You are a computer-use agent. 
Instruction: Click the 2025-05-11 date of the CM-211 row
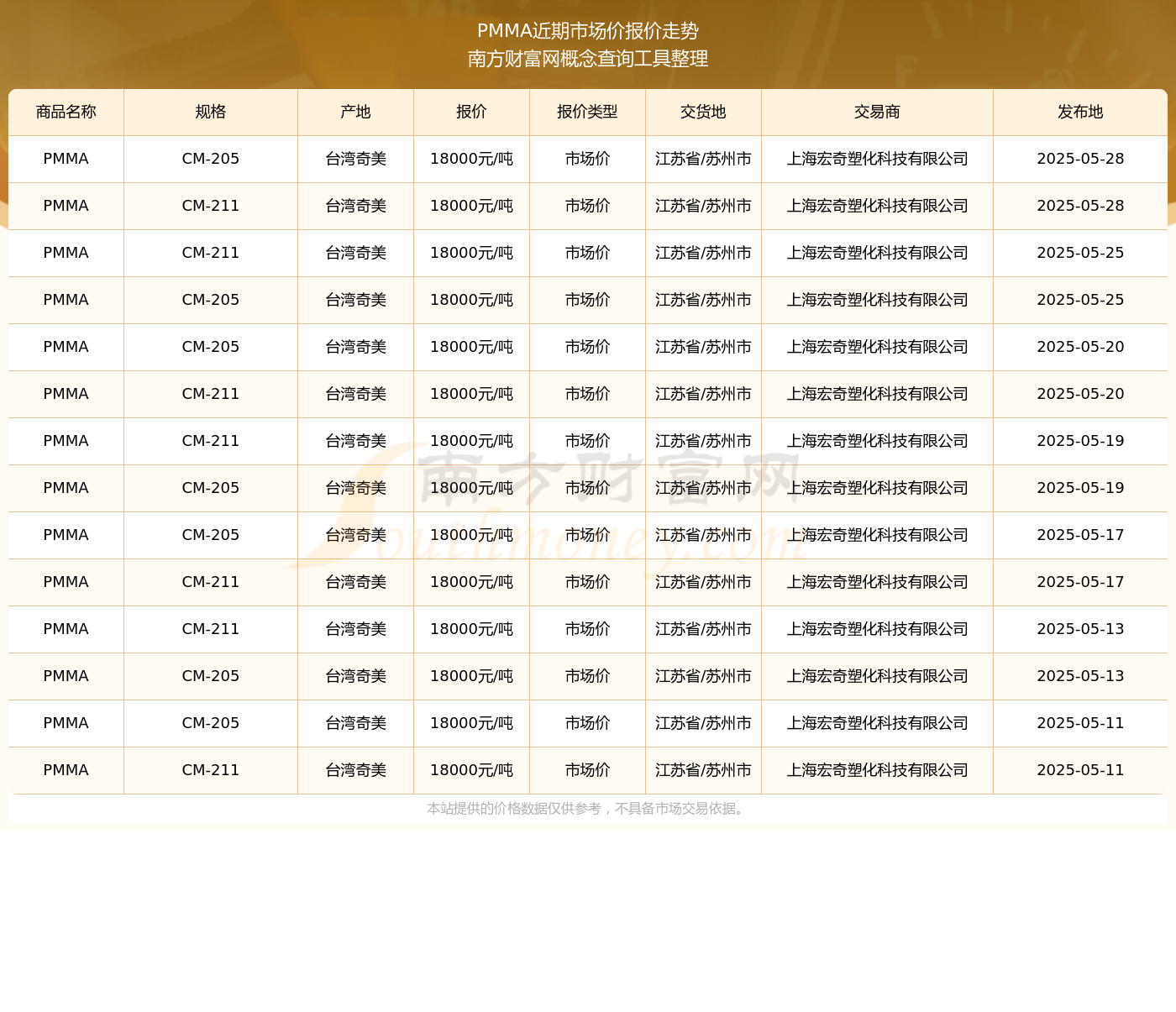pyautogui.click(x=1080, y=770)
